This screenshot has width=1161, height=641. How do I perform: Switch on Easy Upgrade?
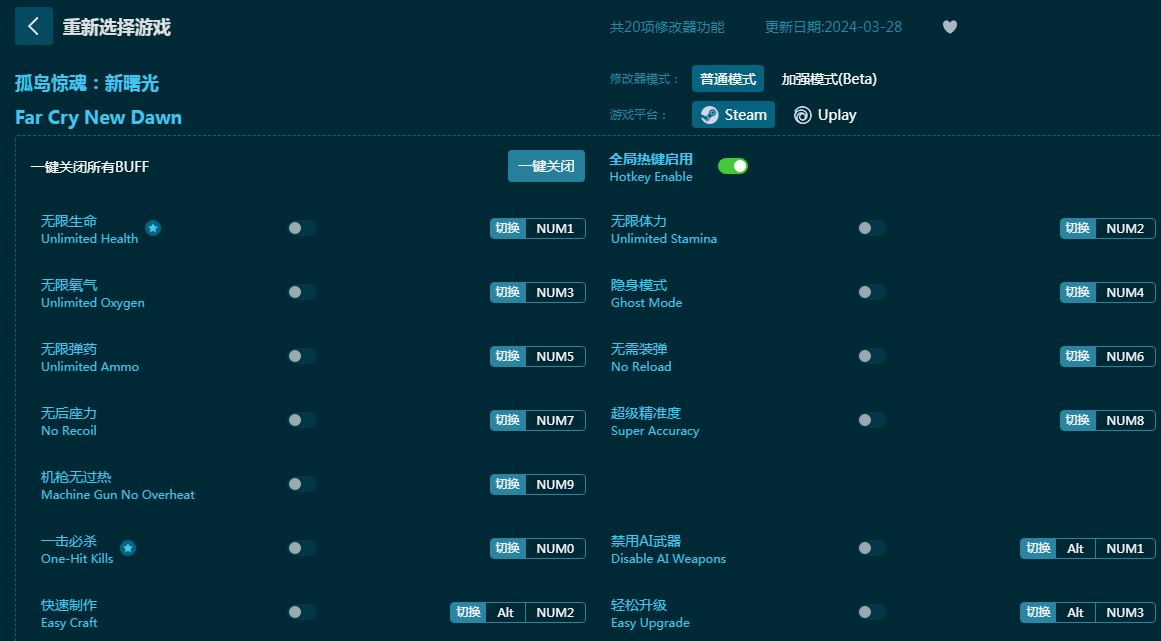[871, 612]
